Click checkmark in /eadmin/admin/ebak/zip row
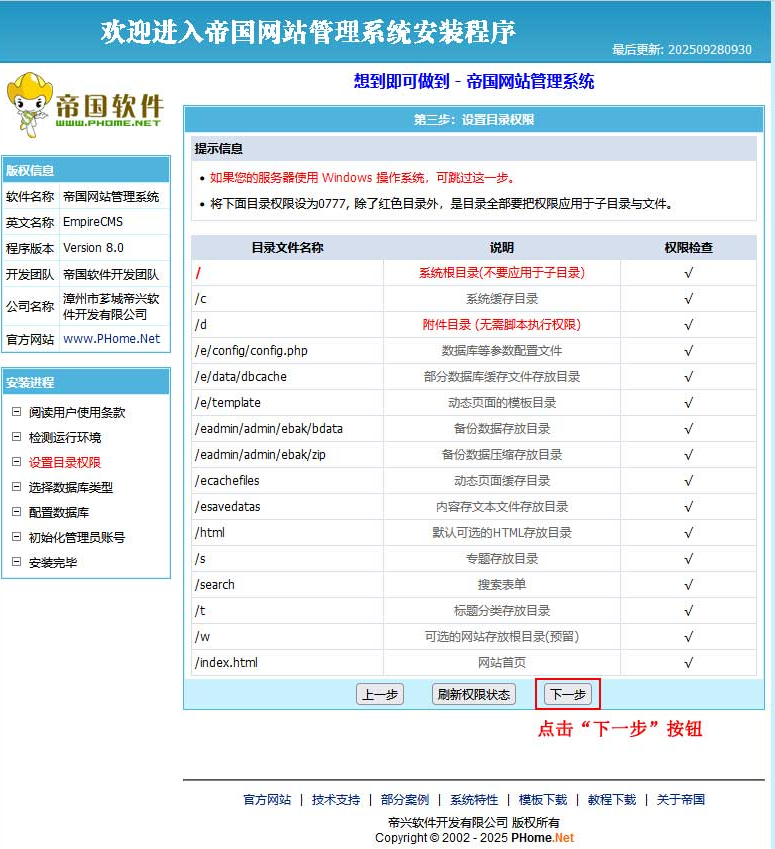The image size is (775, 849). 688,455
